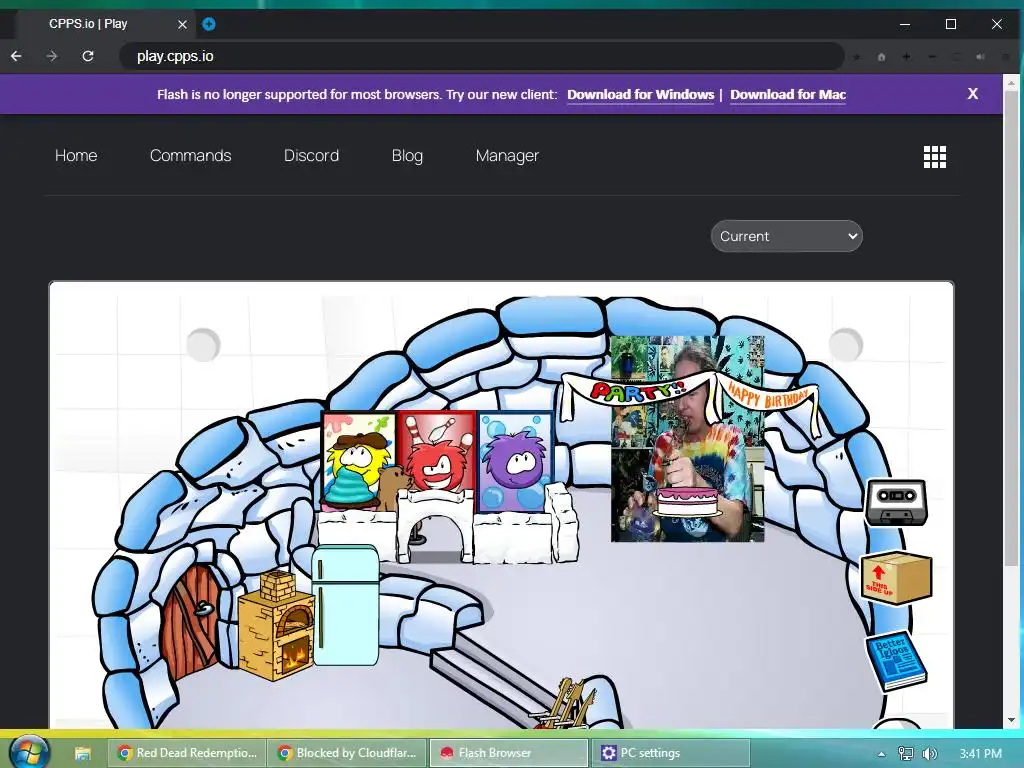Open the Commands page
Screen dimensions: 1024x768
click(190, 155)
